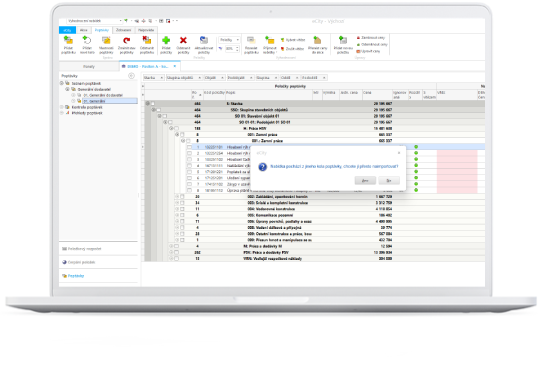
Task: Click the Přehledy poptávek chart icon
Action: click(x=68, y=113)
